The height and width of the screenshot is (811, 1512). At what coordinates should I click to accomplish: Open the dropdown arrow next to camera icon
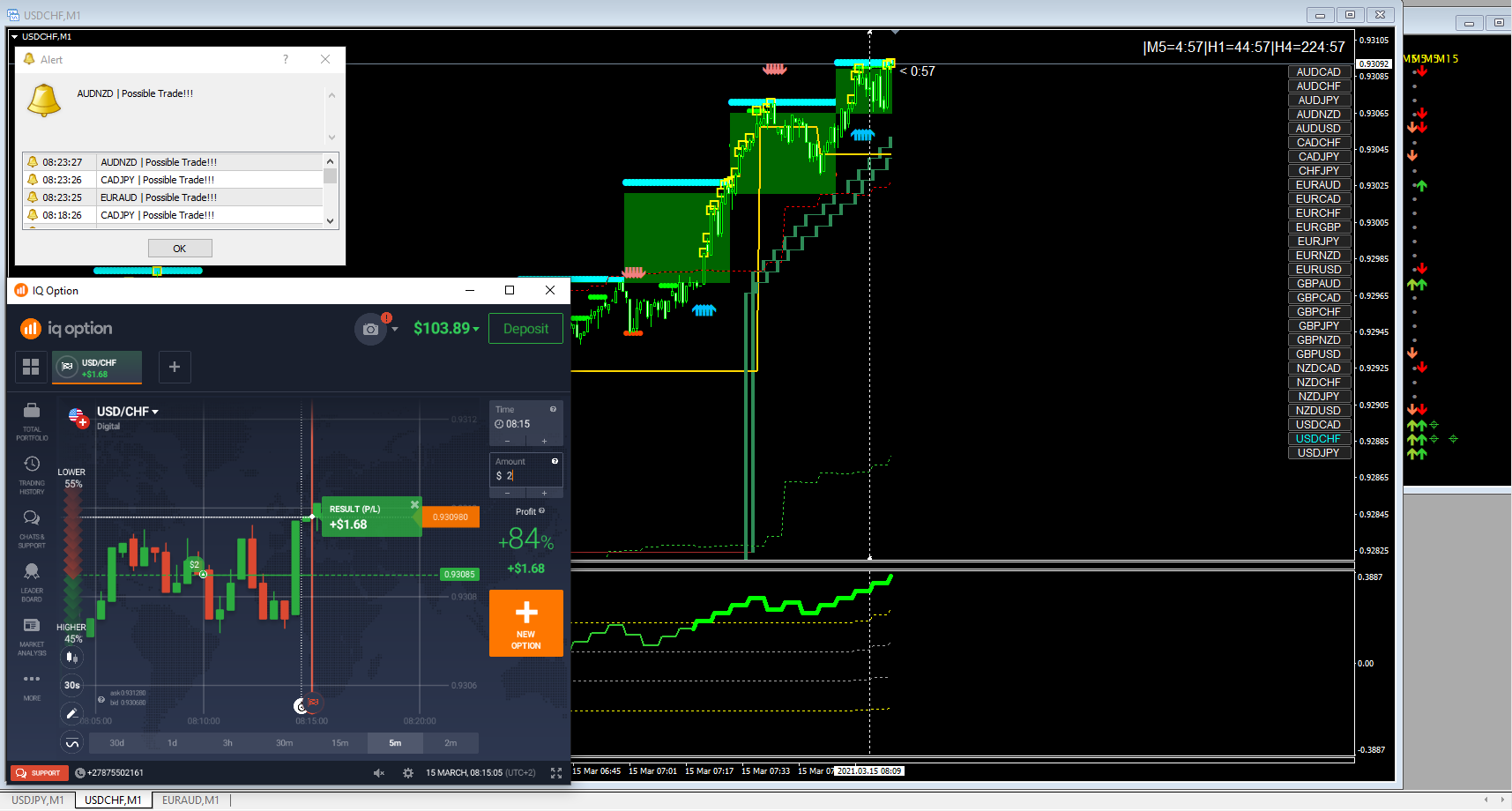point(395,330)
